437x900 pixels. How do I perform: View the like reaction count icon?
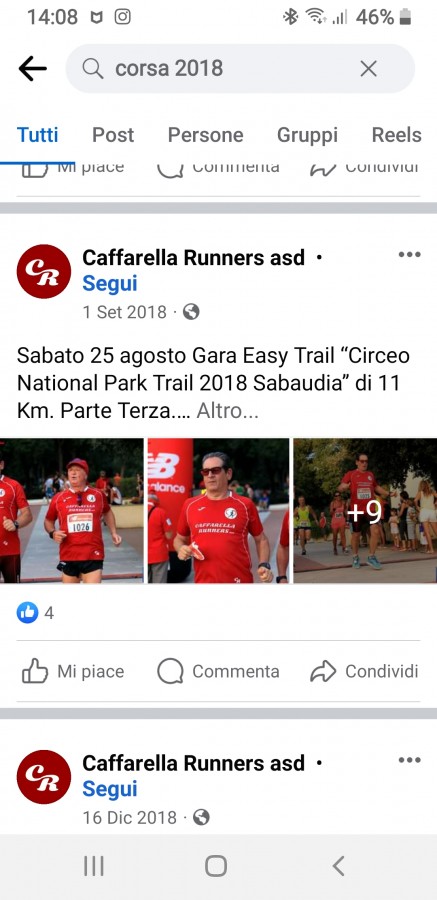point(28,613)
